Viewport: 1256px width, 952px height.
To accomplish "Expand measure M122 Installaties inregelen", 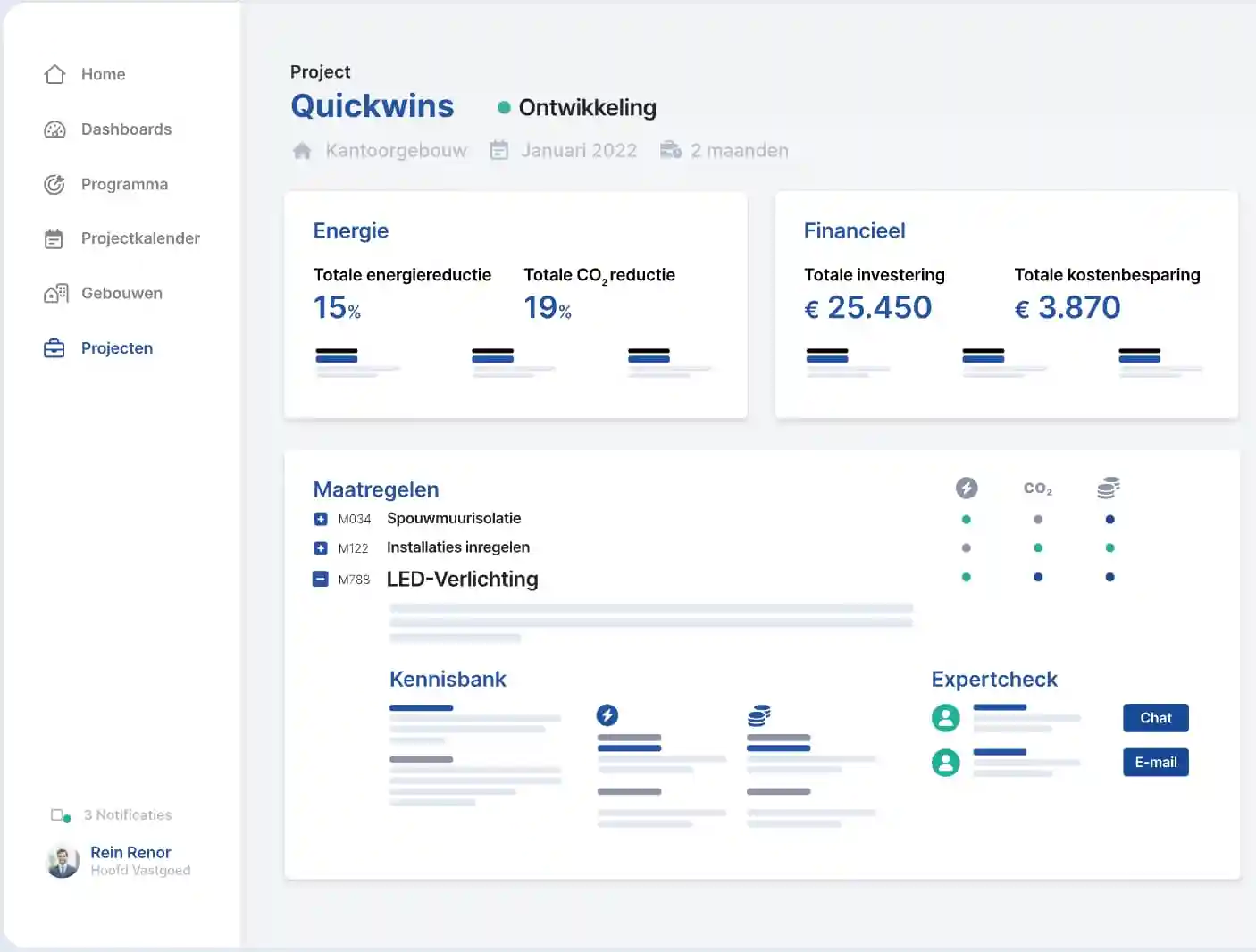I will click(321, 548).
